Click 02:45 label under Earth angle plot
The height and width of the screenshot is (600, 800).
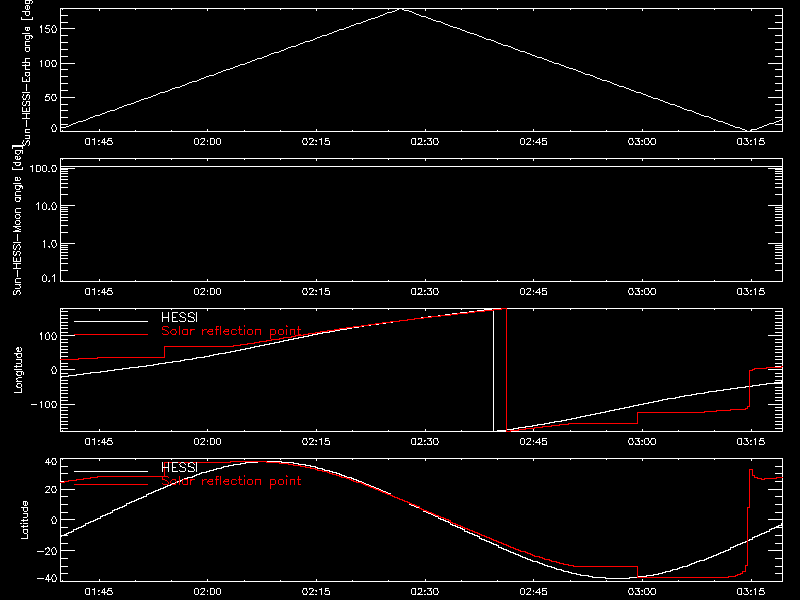(533, 142)
